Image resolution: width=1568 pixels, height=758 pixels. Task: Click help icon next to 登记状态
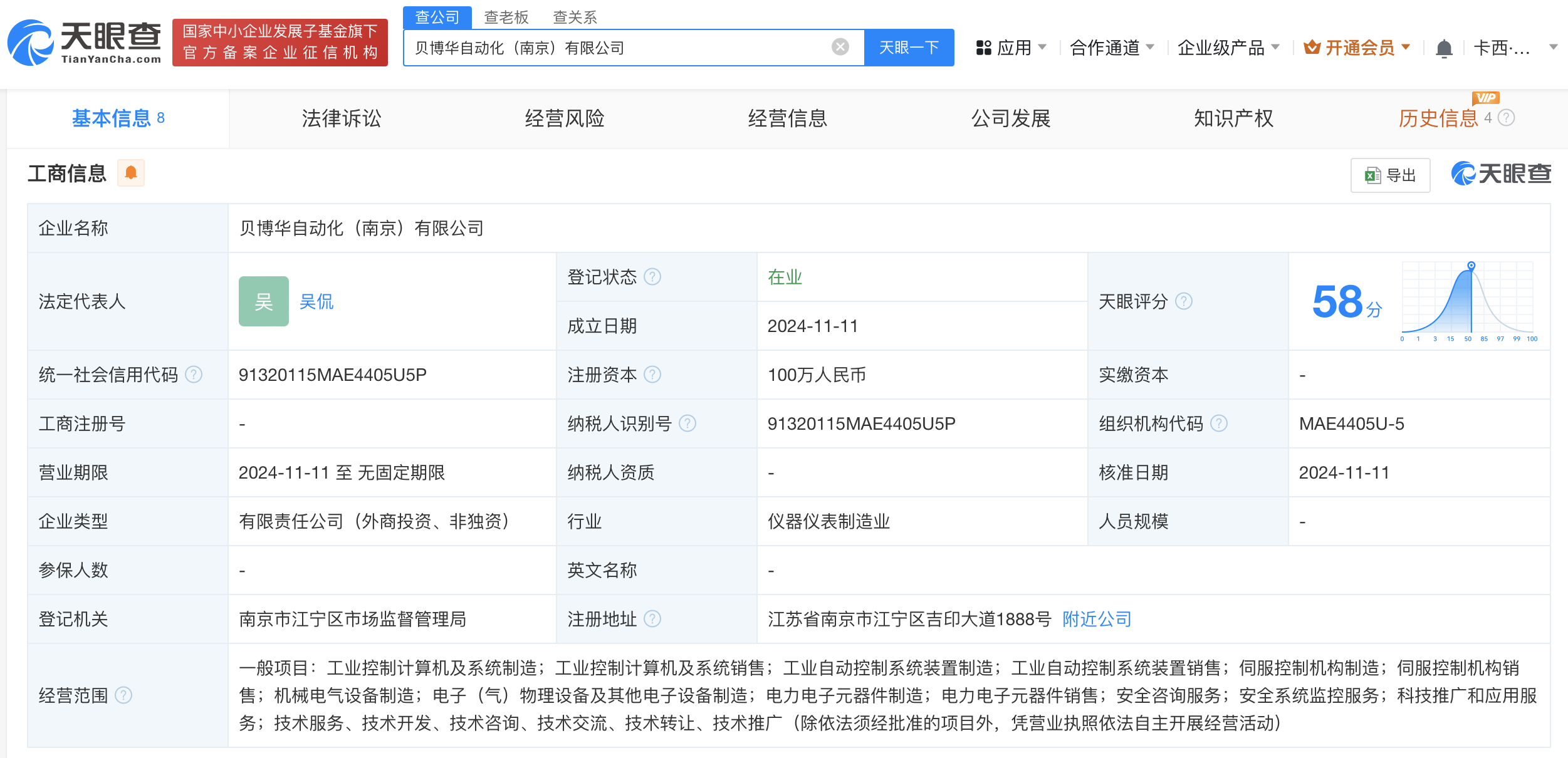tap(652, 277)
